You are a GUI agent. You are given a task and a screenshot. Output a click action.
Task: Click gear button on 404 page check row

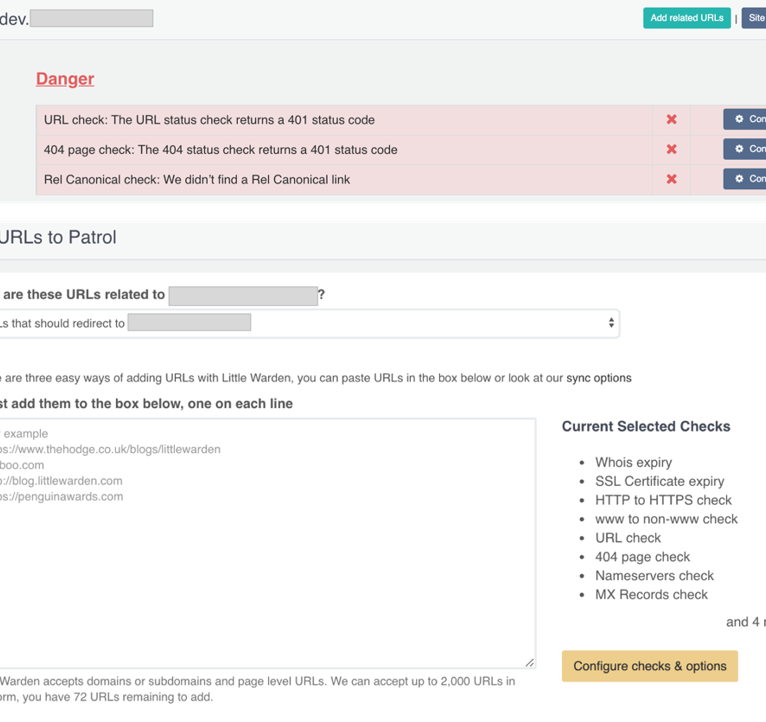[745, 150]
